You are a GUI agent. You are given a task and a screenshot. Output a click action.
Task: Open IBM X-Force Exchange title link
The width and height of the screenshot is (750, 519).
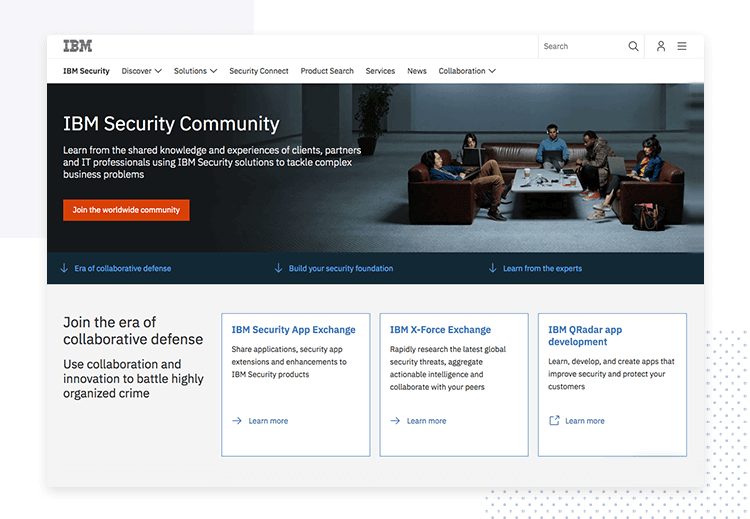440,330
